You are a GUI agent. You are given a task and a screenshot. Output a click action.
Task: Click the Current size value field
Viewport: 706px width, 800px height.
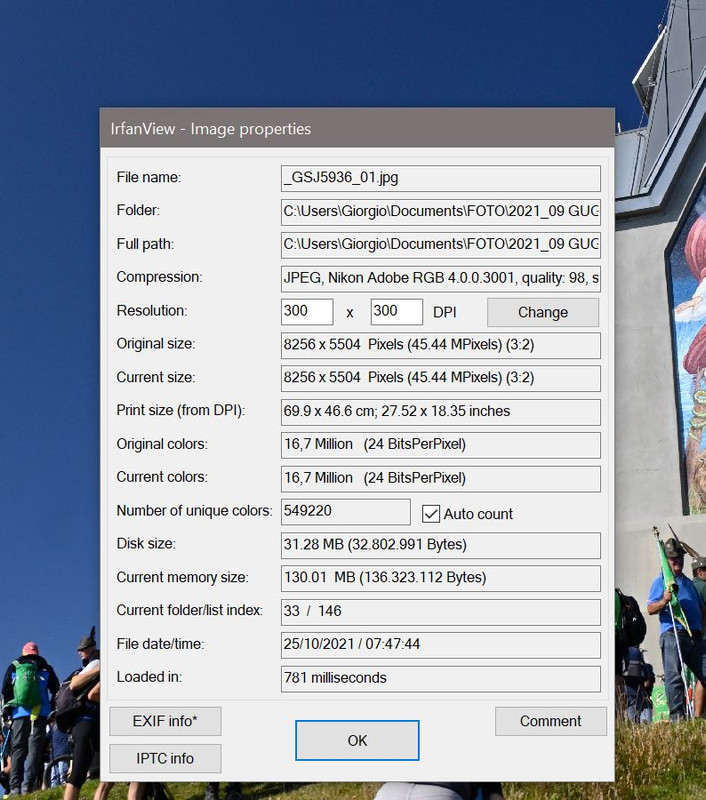[441, 379]
